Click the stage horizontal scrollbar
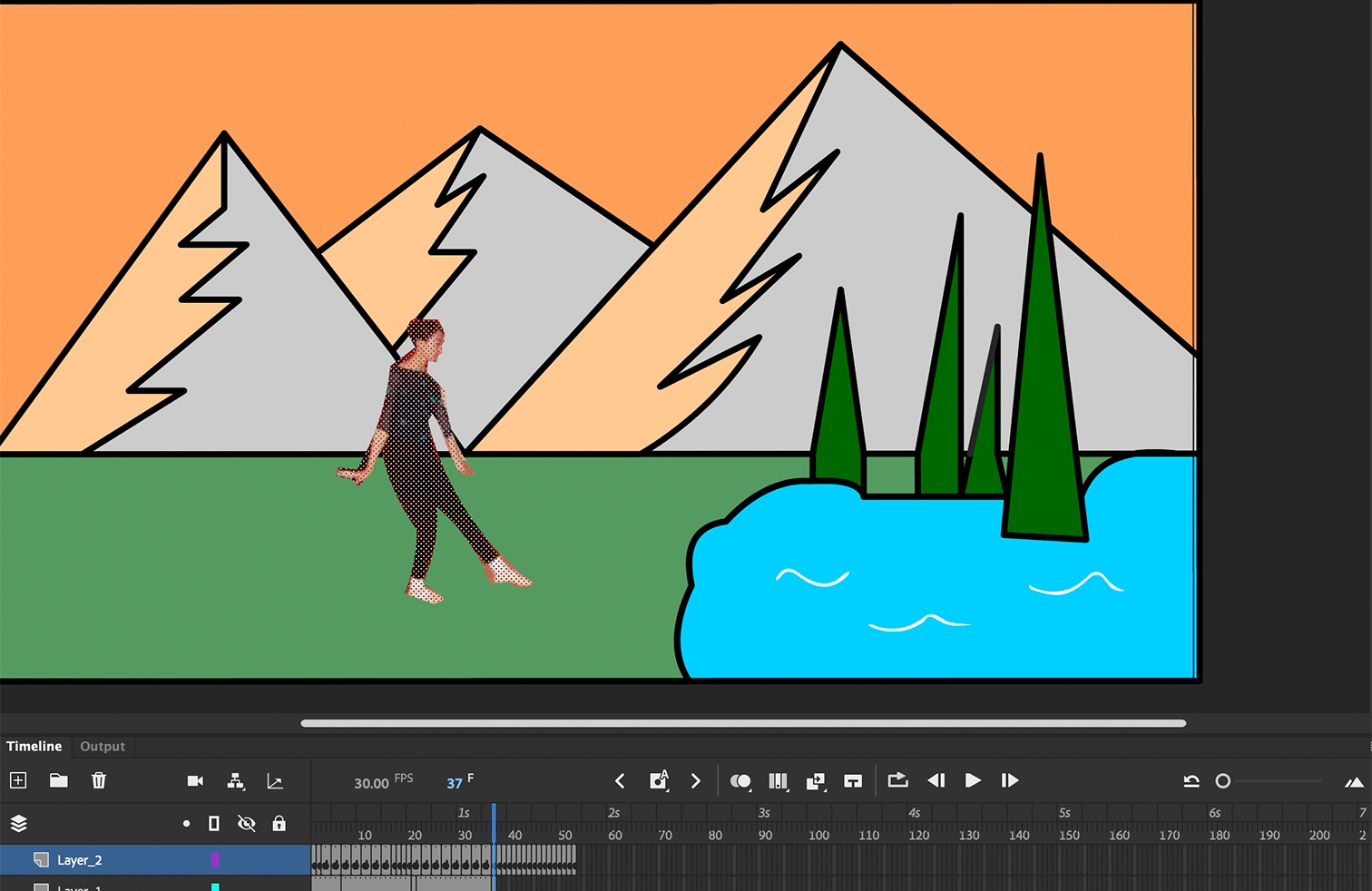1372x891 pixels. (x=743, y=723)
